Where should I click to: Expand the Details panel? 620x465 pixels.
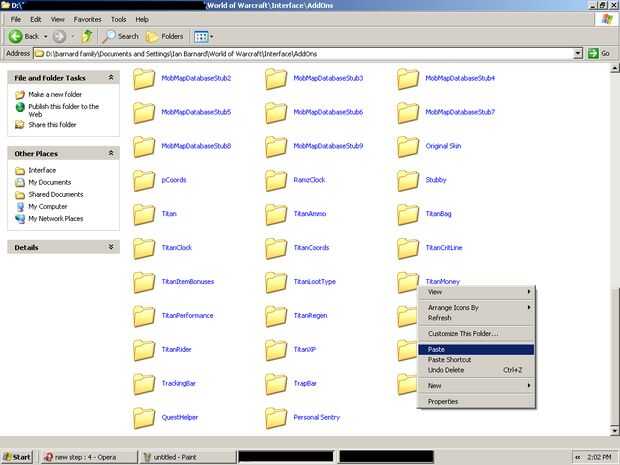click(x=111, y=247)
